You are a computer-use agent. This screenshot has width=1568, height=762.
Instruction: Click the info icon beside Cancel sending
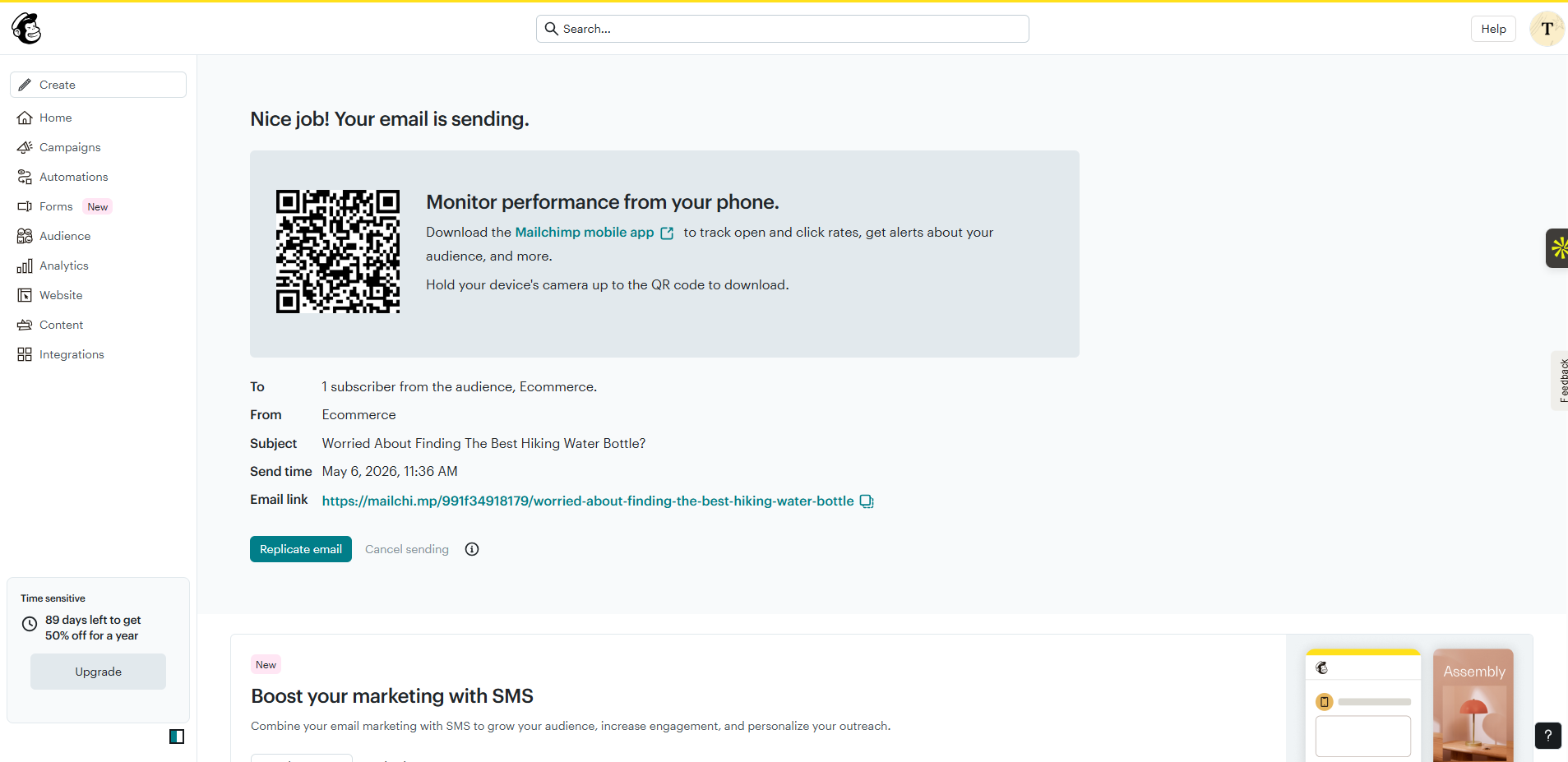coord(472,549)
